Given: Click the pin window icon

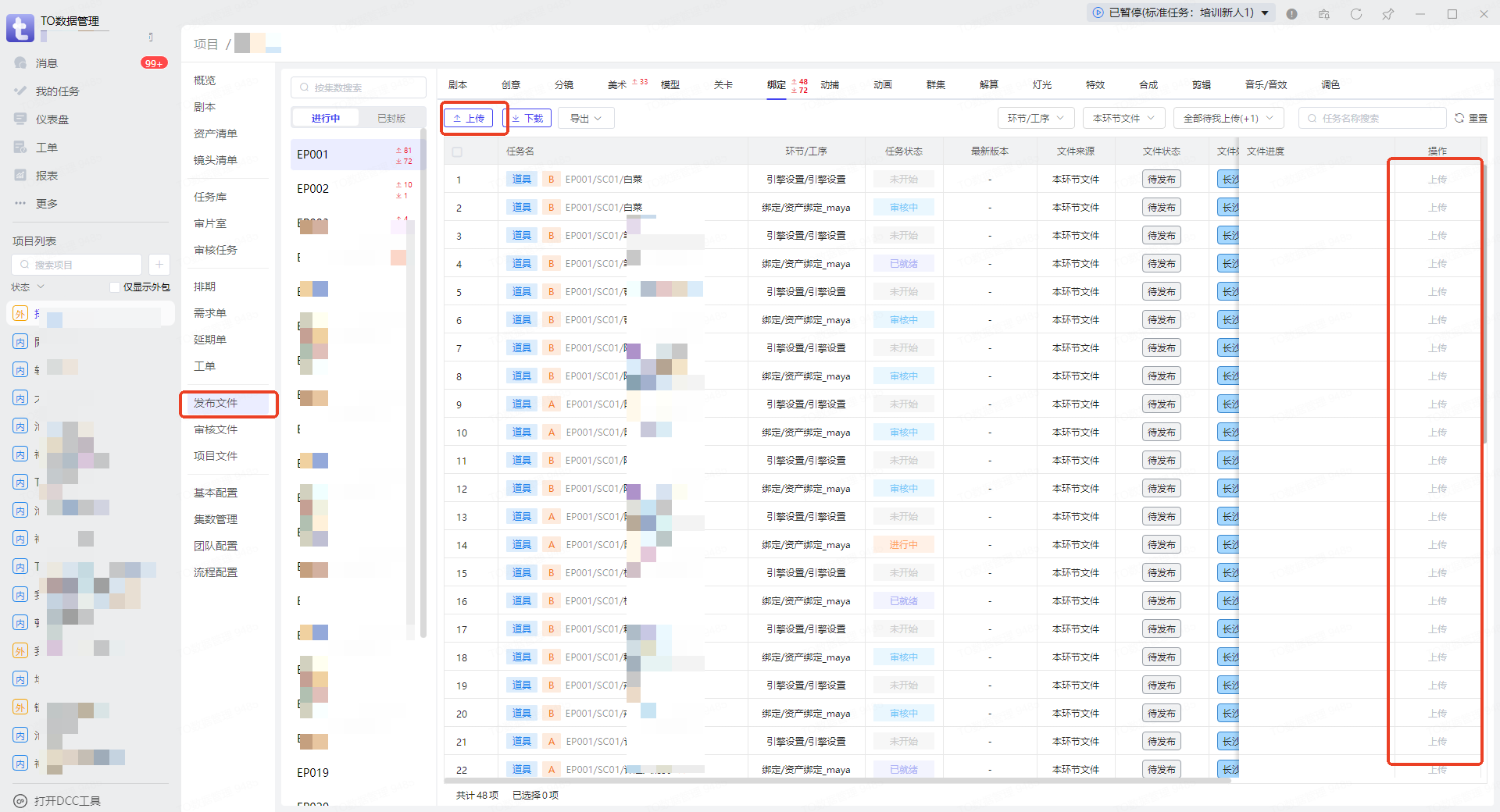Looking at the screenshot, I should 1387,14.
